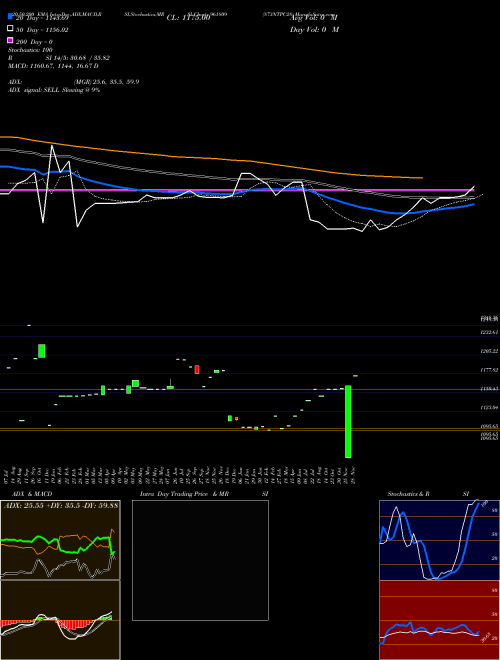Click the 1205.22 price axis label

coord(489,351)
